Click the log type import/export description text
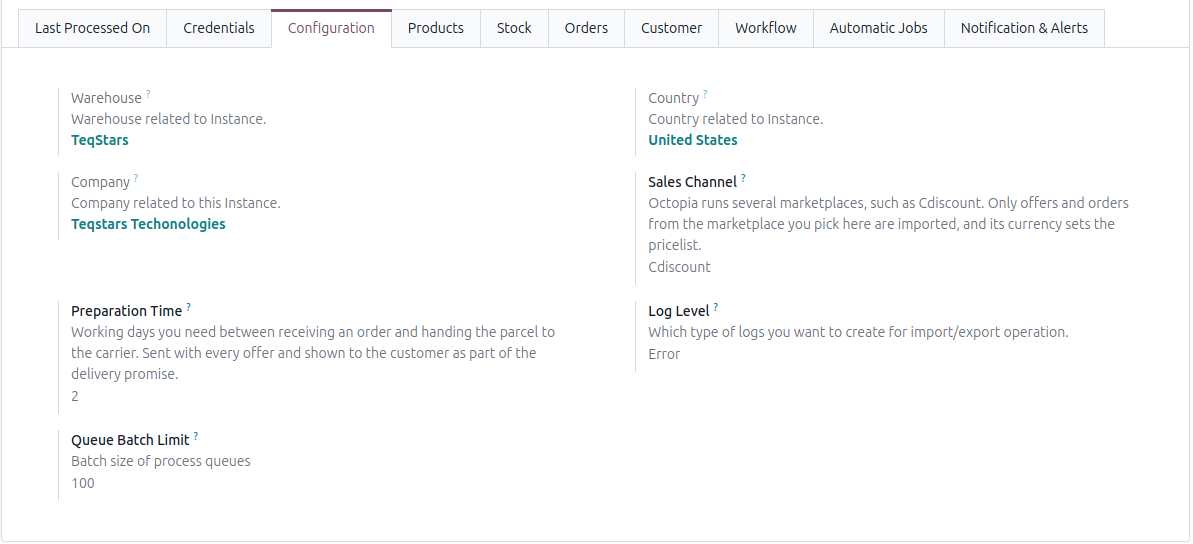Viewport: 1193px width, 544px height. pos(858,332)
